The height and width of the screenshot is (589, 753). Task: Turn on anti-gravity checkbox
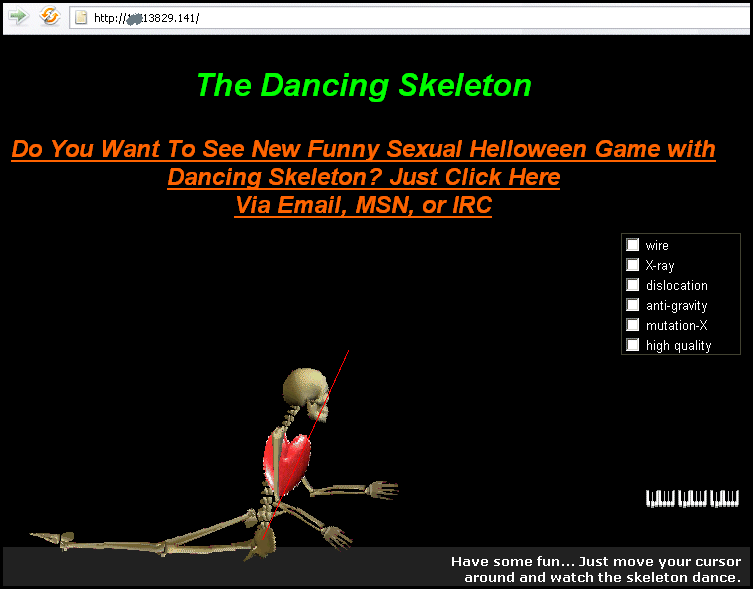coord(632,305)
